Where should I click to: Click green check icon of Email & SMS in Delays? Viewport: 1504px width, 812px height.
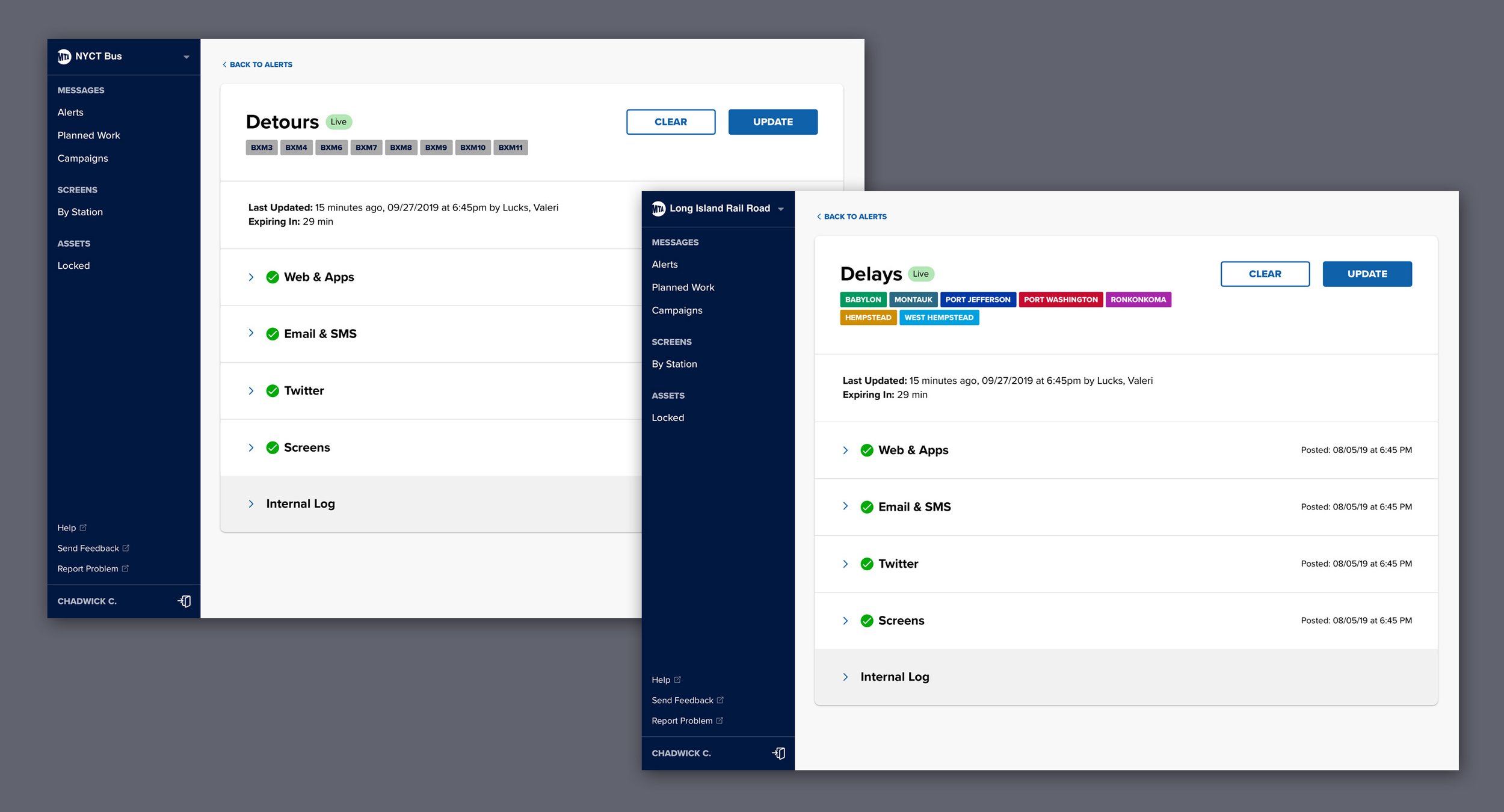tap(867, 507)
